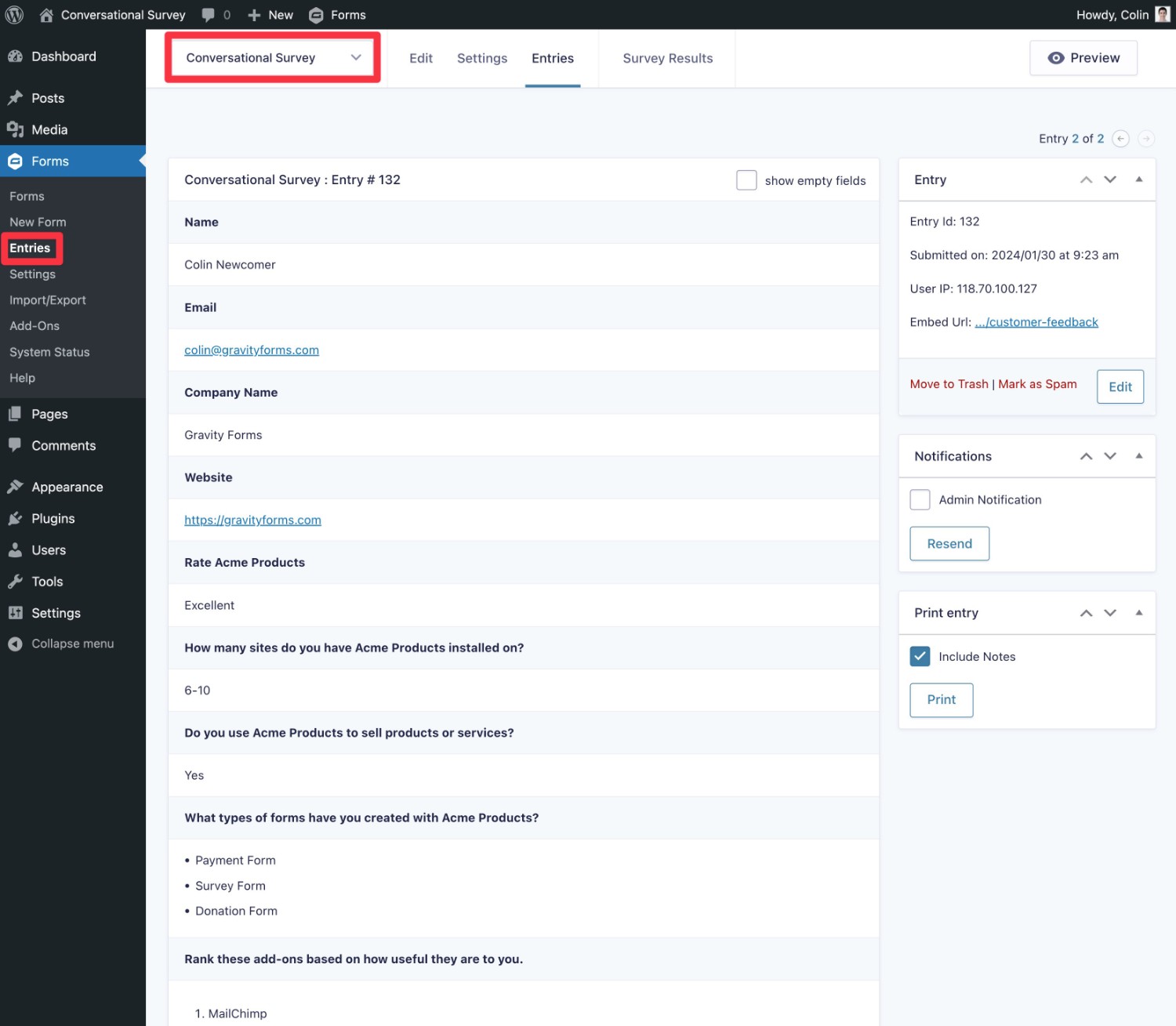Click the Users icon in sidebar
Viewport: 1176px width, 1026px height.
(x=15, y=550)
